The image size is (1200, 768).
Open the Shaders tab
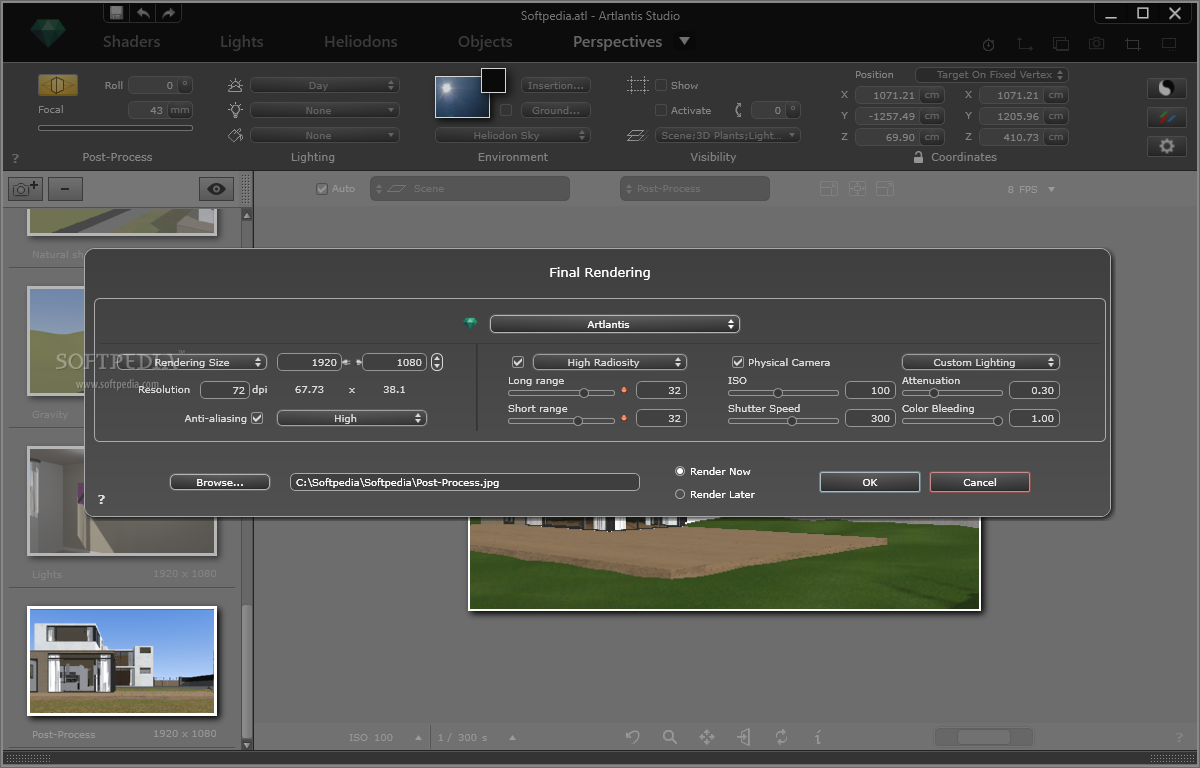[x=131, y=42]
